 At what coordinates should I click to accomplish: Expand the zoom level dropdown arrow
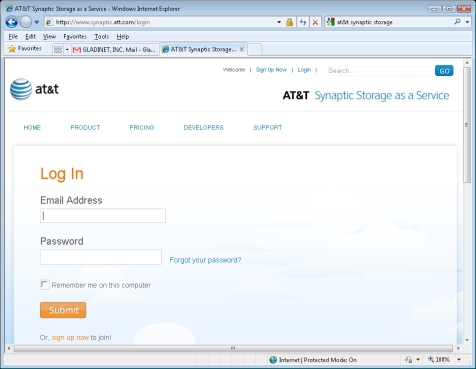pyautogui.click(x=459, y=360)
